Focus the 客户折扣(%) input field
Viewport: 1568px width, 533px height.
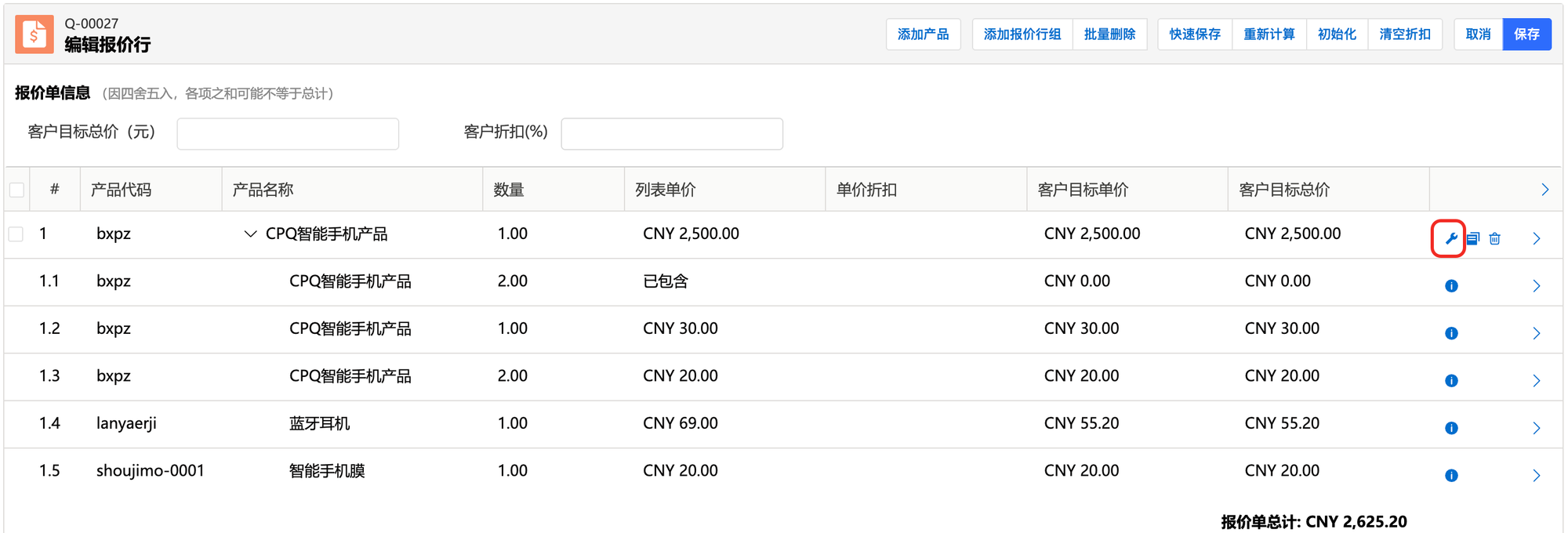point(672,134)
